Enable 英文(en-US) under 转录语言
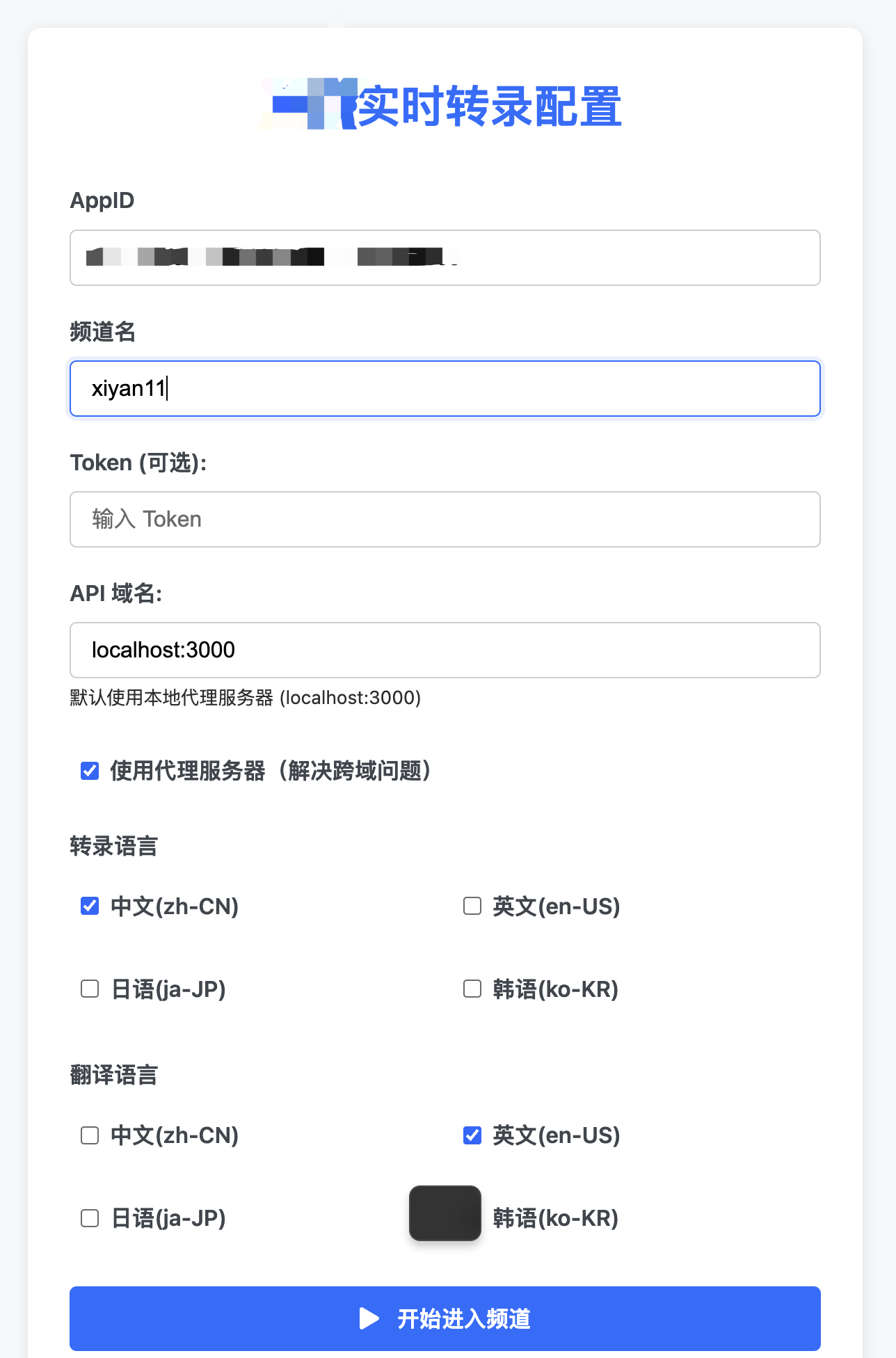 coord(472,906)
